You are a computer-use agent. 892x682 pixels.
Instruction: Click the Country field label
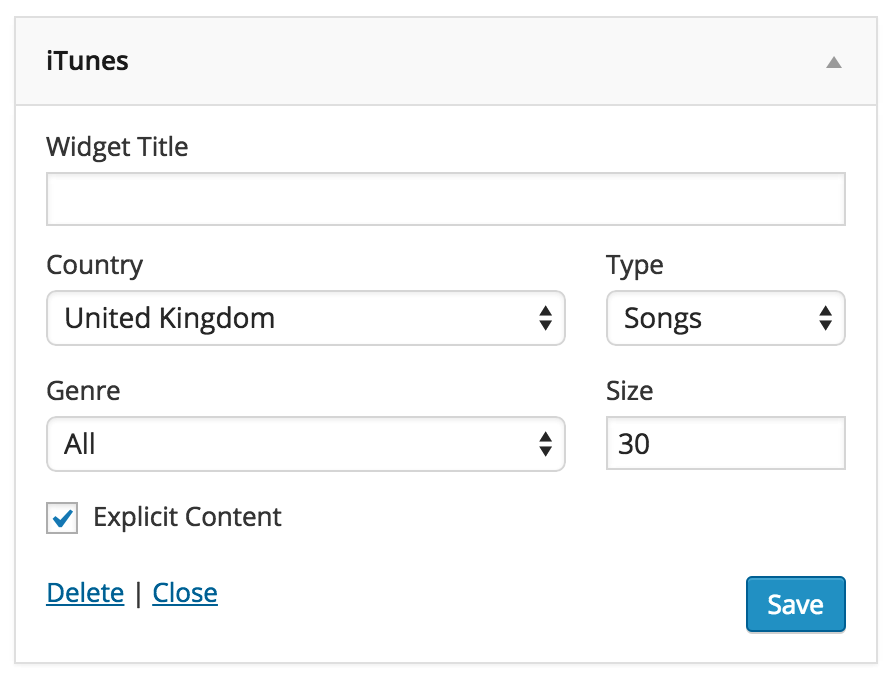(94, 266)
